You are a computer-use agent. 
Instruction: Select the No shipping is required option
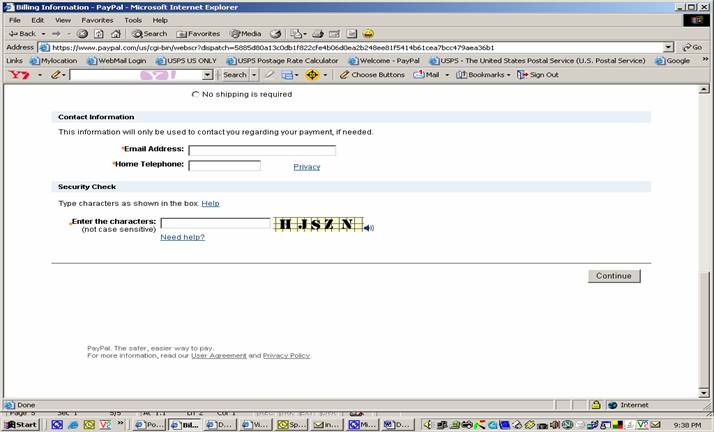[195, 95]
